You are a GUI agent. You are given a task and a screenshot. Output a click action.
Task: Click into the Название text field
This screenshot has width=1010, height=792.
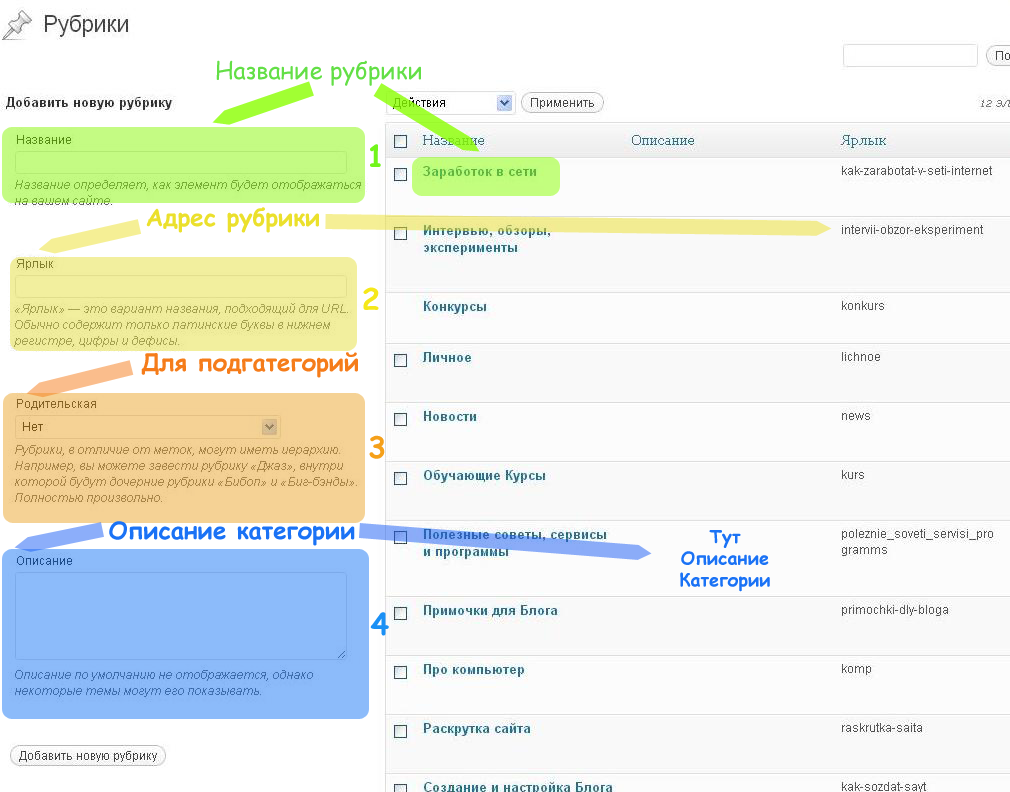[181, 162]
